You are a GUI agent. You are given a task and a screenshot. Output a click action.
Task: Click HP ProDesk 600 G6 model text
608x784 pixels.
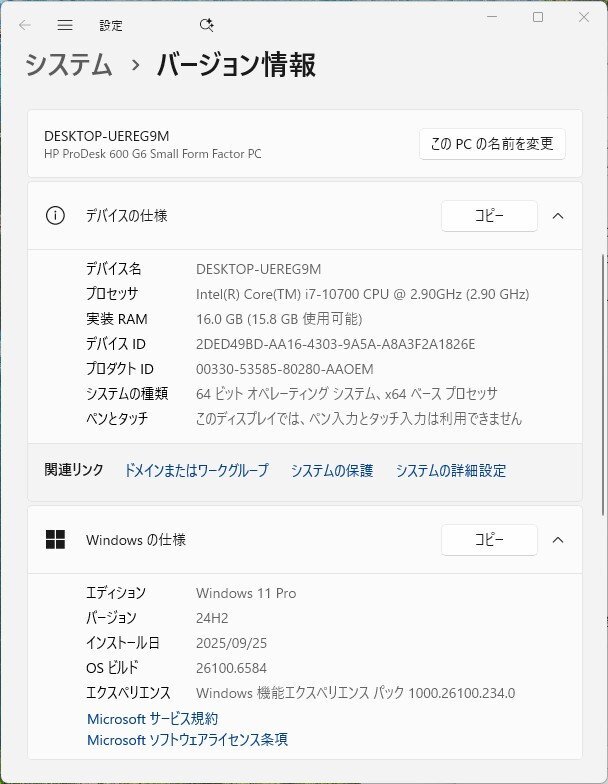[x=152, y=154]
